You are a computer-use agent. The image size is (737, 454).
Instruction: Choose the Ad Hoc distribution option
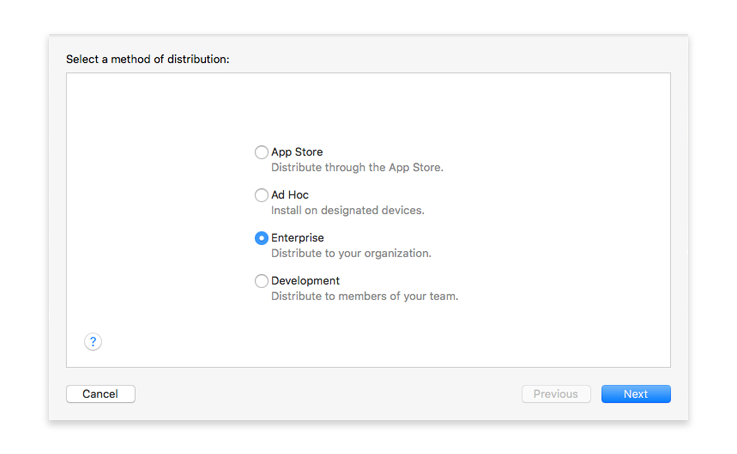click(x=261, y=195)
